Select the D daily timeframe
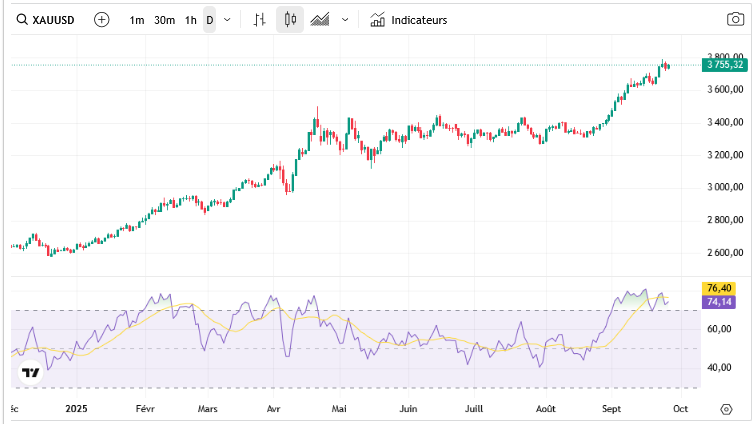The height and width of the screenshot is (424, 755). coord(209,20)
